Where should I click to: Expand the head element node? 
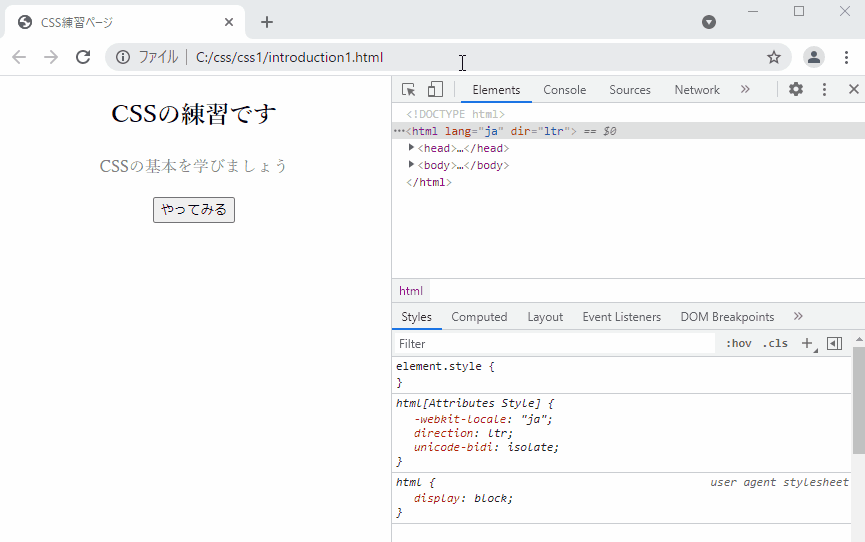pos(411,147)
